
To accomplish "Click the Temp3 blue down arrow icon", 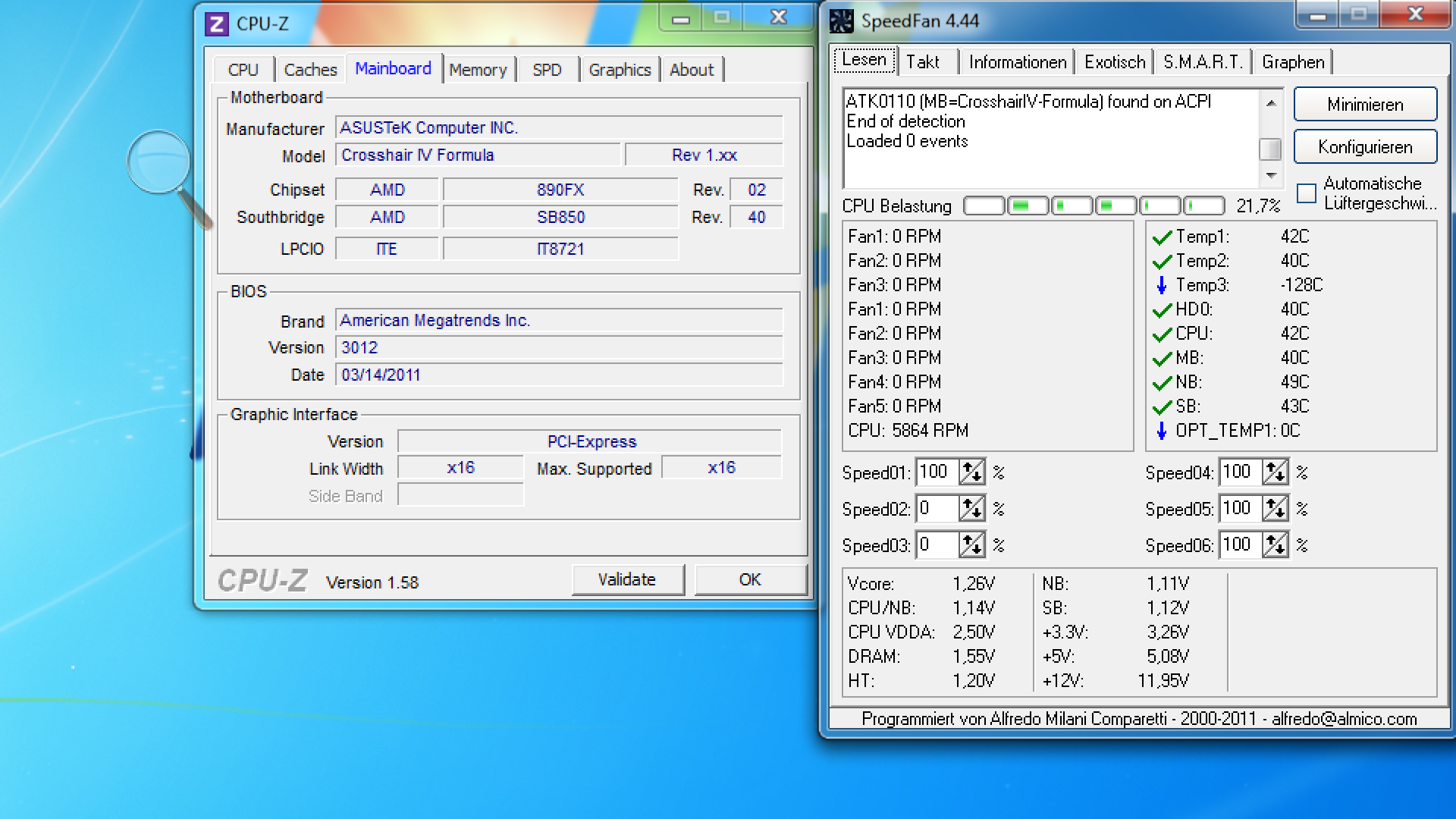I will [x=1161, y=285].
